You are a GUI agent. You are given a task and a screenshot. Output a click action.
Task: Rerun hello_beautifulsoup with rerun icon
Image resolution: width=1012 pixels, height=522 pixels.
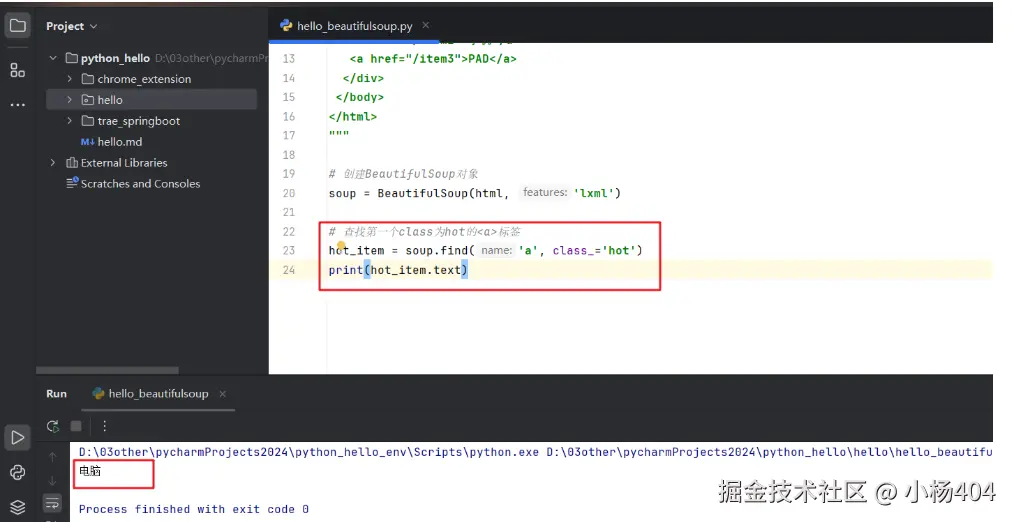tap(53, 426)
